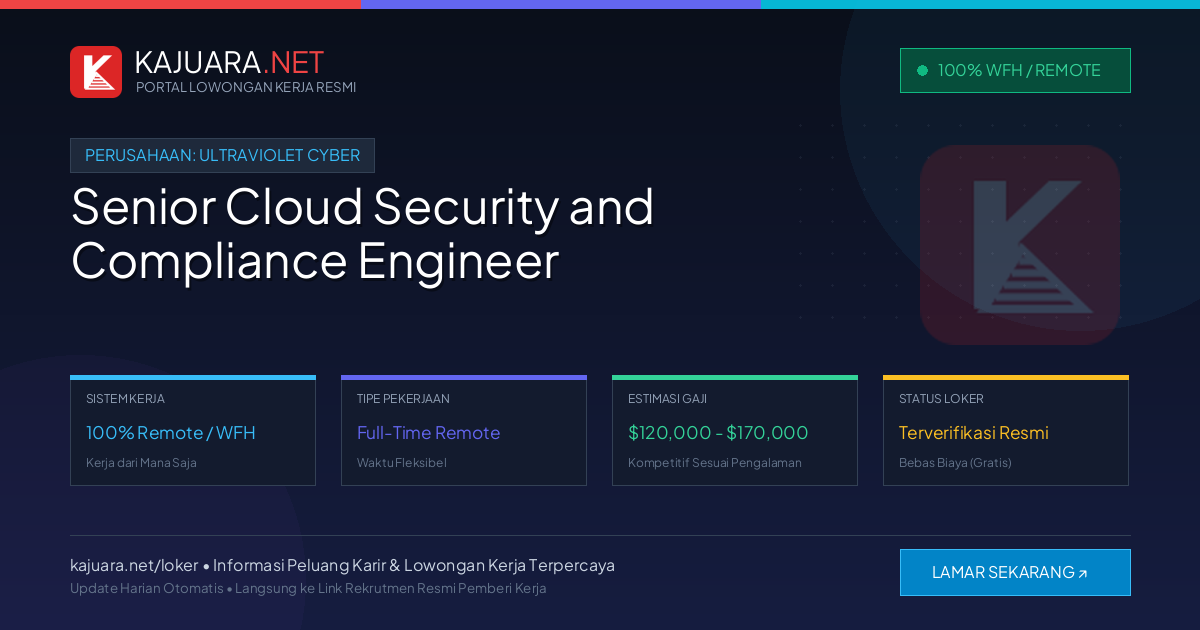Click the LAMAR SEKARANG button

click(1015, 572)
